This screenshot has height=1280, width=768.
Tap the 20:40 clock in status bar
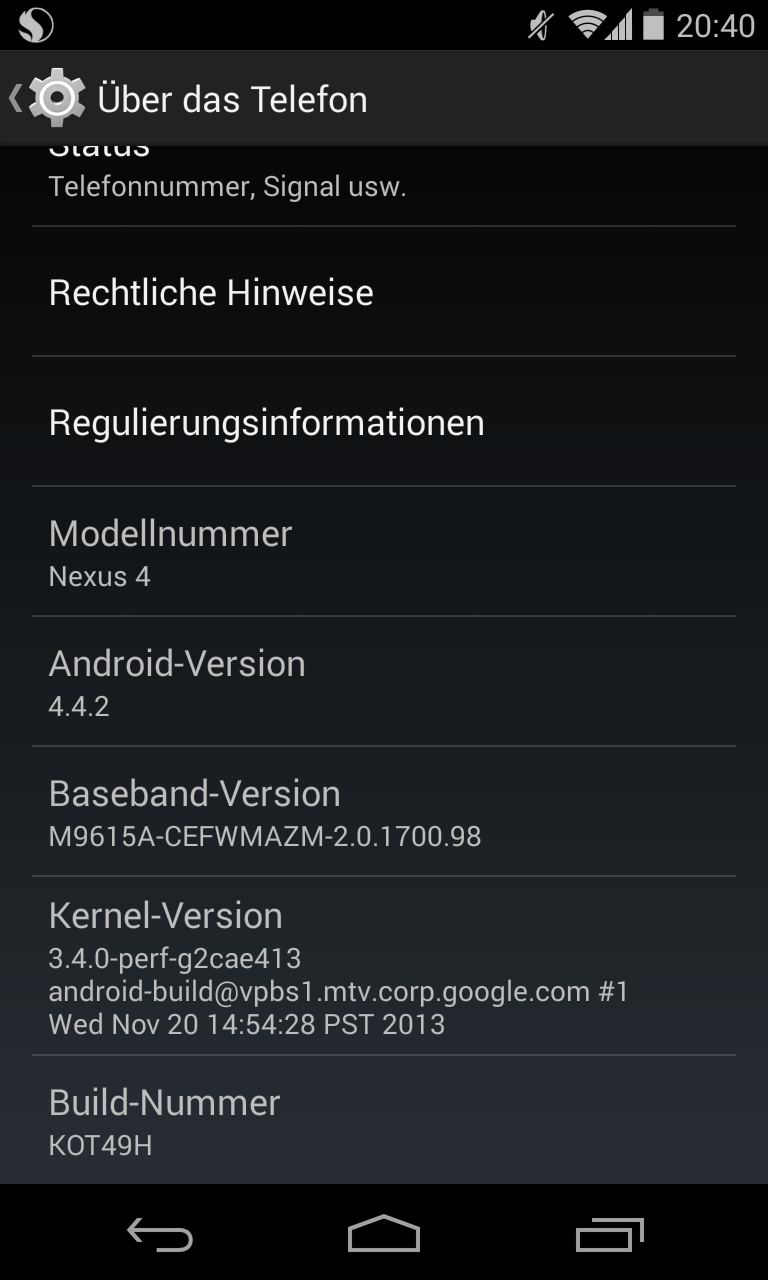[715, 25]
